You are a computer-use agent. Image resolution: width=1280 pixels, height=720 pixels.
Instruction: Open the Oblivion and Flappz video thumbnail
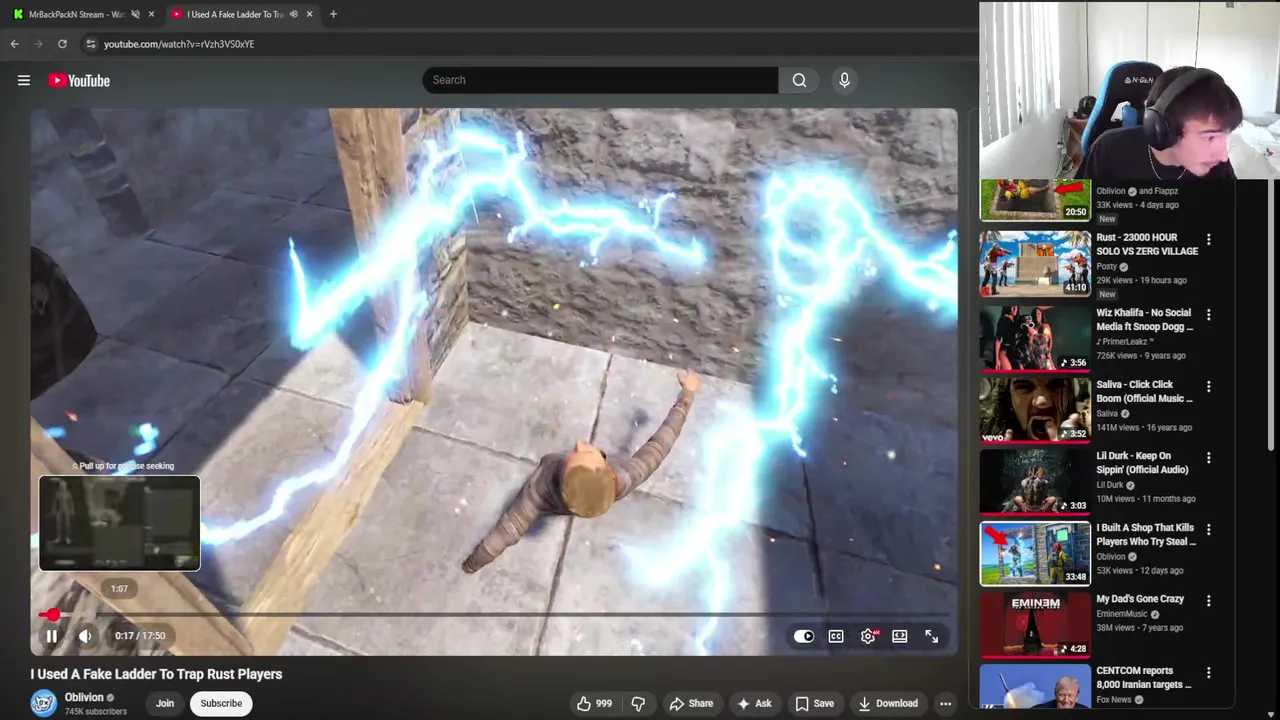[x=1035, y=200]
